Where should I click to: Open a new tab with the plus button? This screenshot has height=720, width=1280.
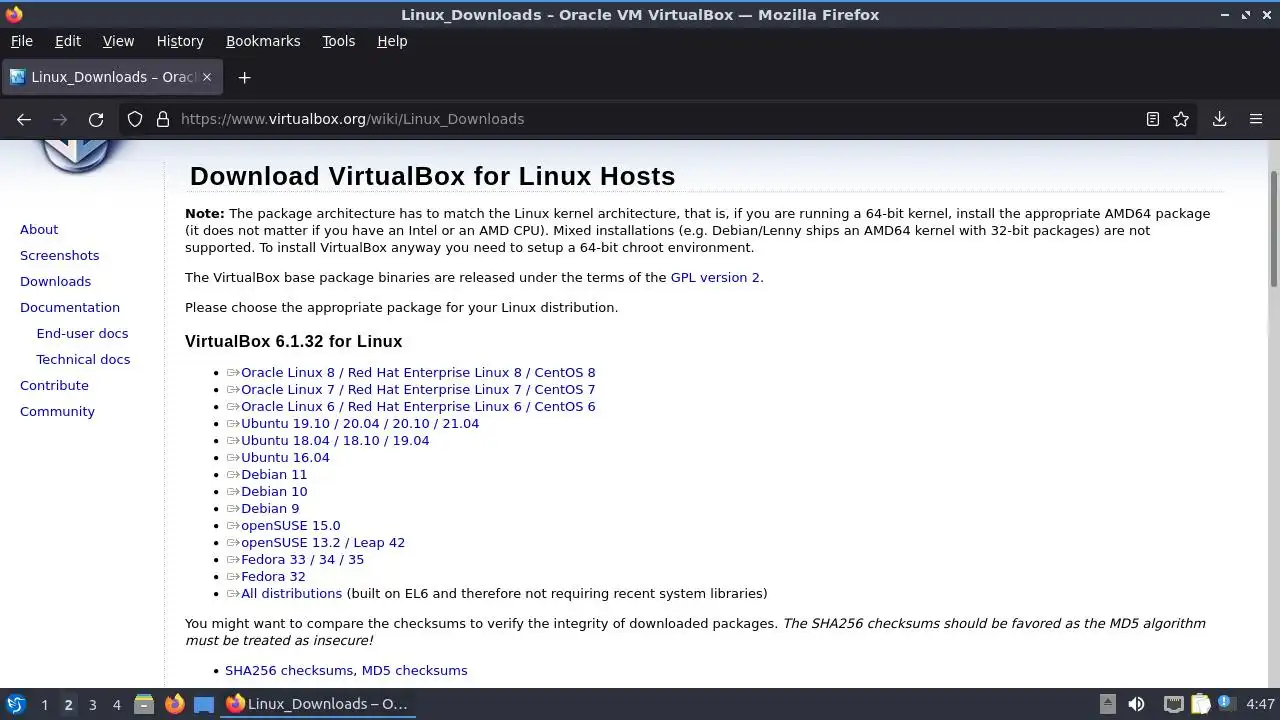click(244, 77)
